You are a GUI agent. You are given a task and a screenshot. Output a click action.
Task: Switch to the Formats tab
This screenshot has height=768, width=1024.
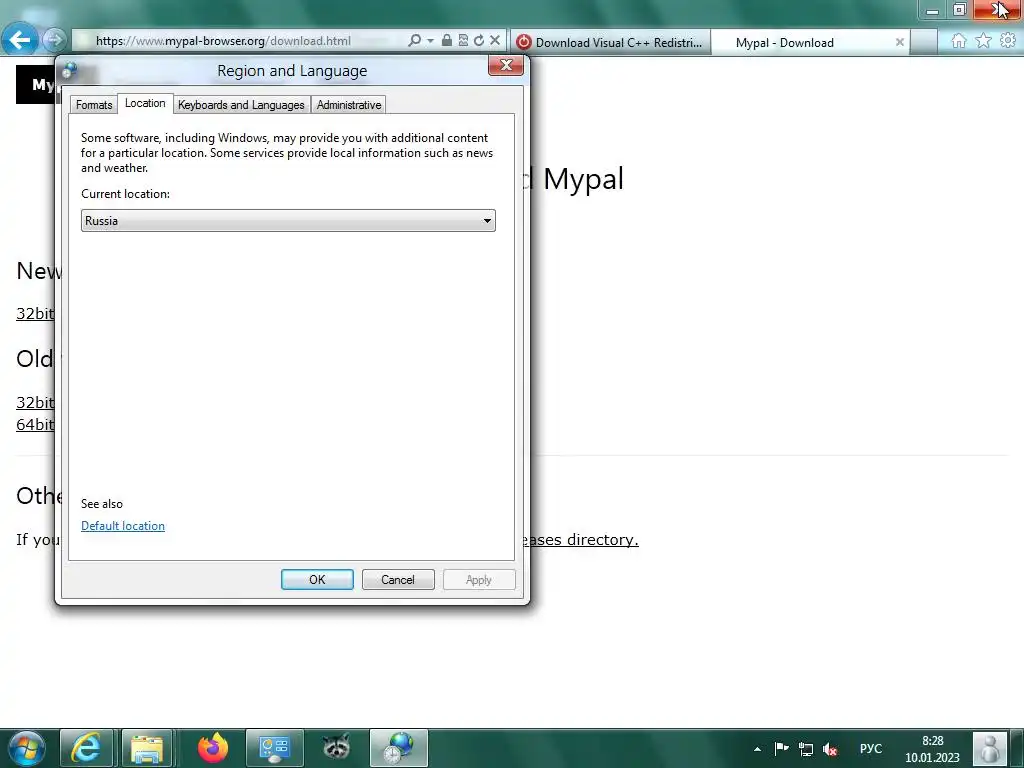[x=94, y=104]
